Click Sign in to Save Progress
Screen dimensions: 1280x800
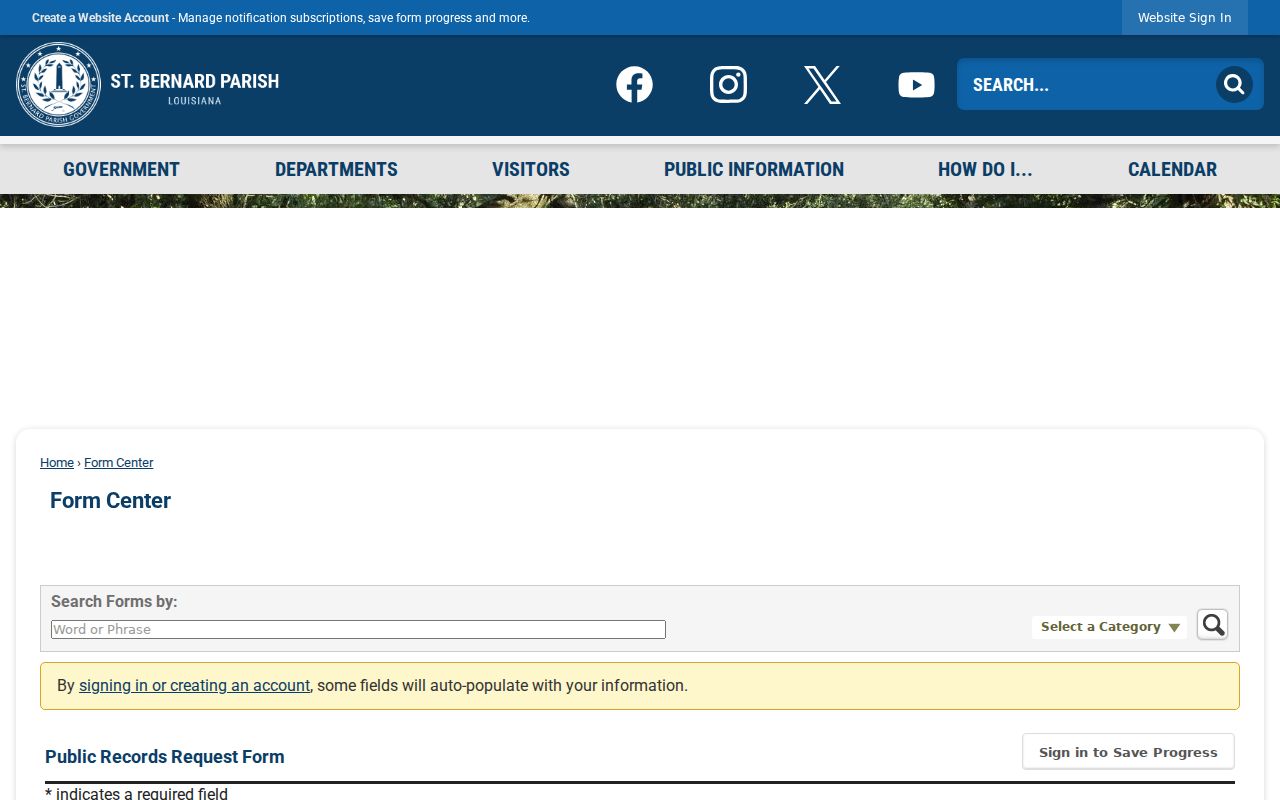tap(1128, 752)
